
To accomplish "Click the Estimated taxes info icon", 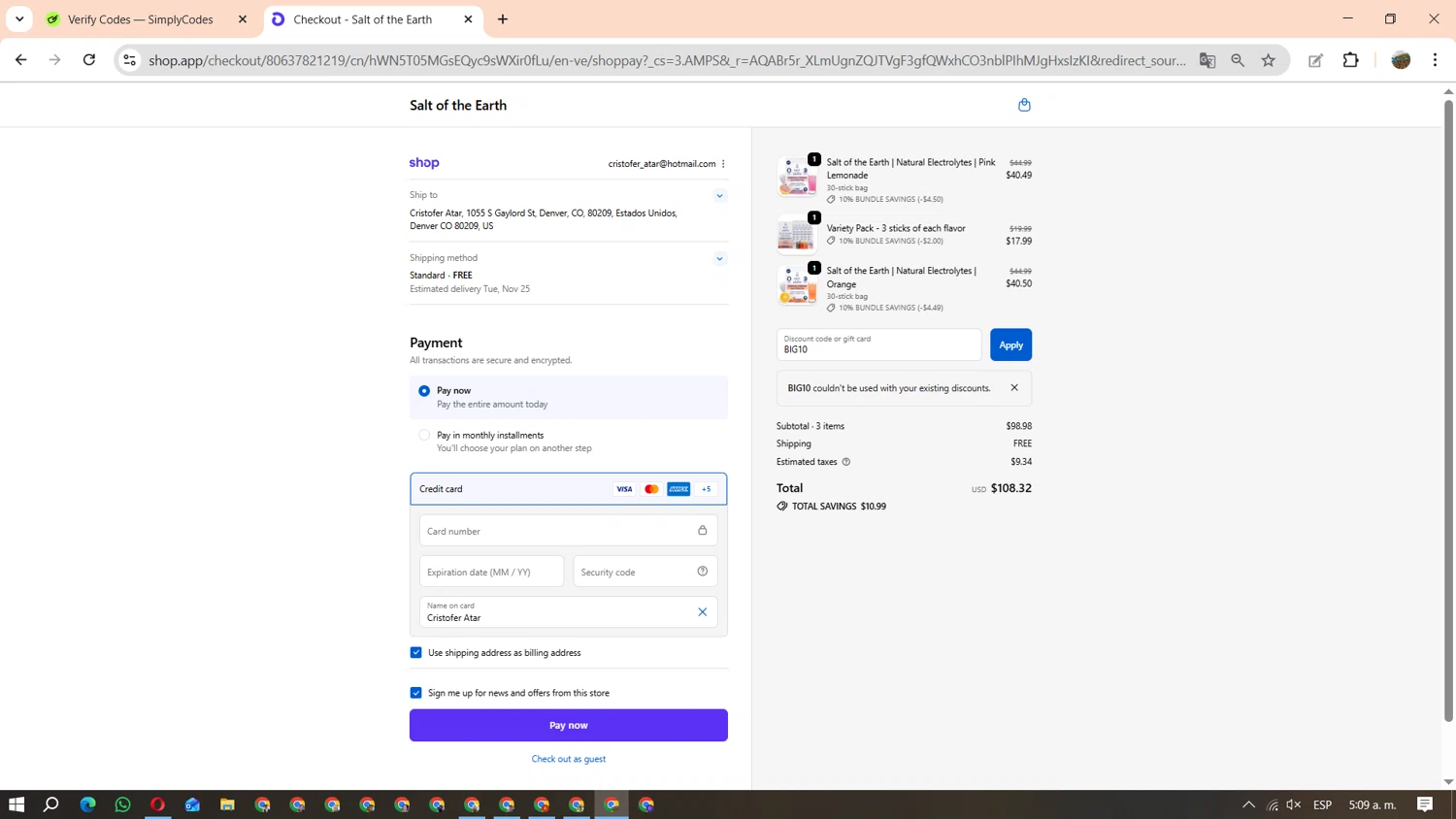I will (846, 462).
